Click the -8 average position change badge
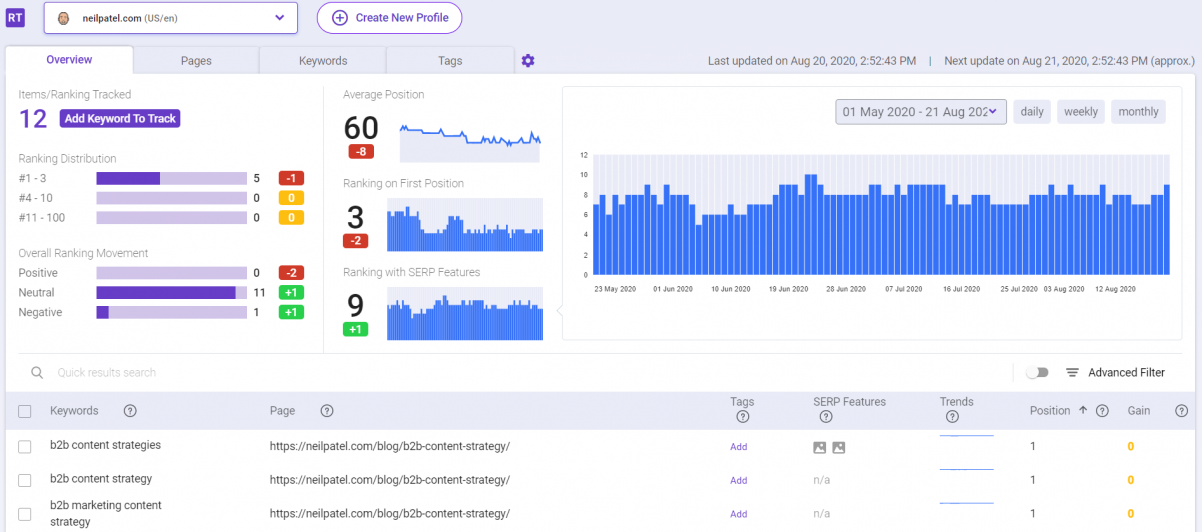This screenshot has width=1202, height=532. pos(362,152)
